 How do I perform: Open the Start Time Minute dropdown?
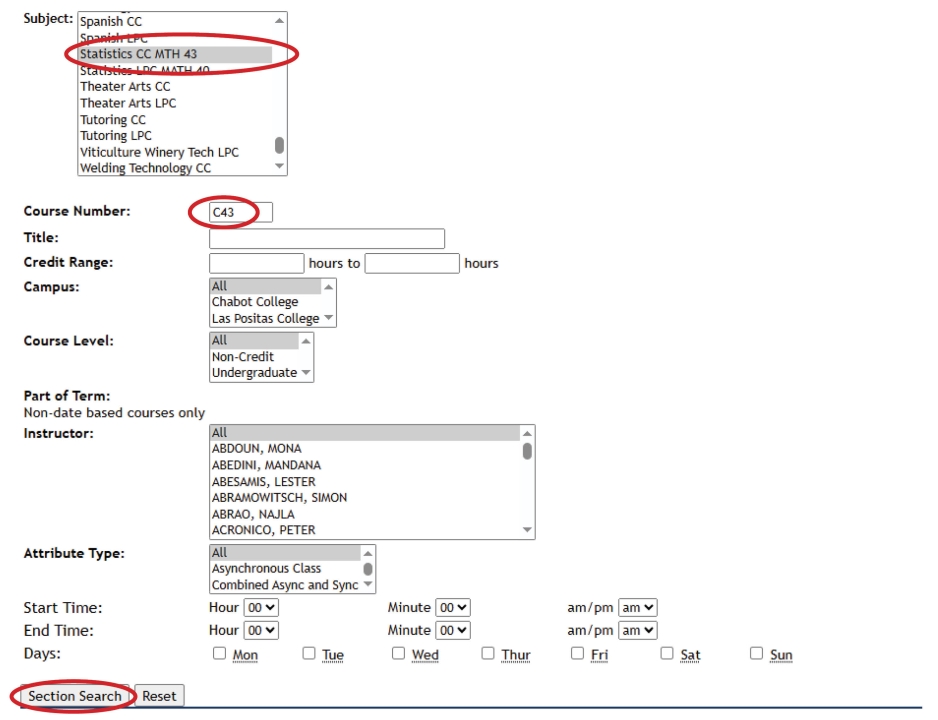pyautogui.click(x=453, y=608)
